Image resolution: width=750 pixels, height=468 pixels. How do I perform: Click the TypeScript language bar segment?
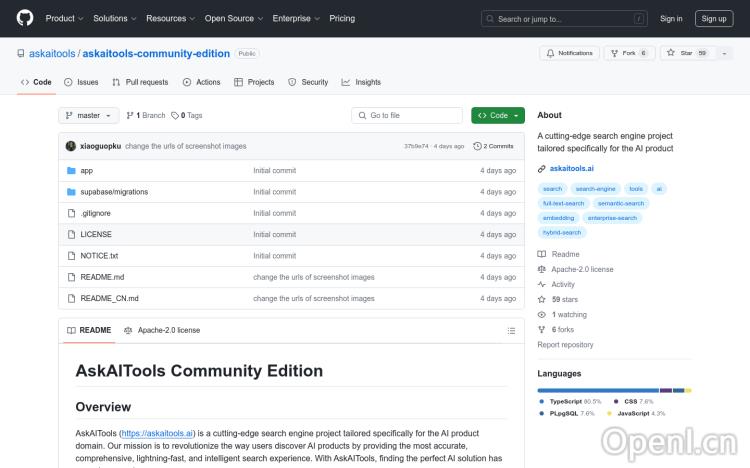(597, 390)
